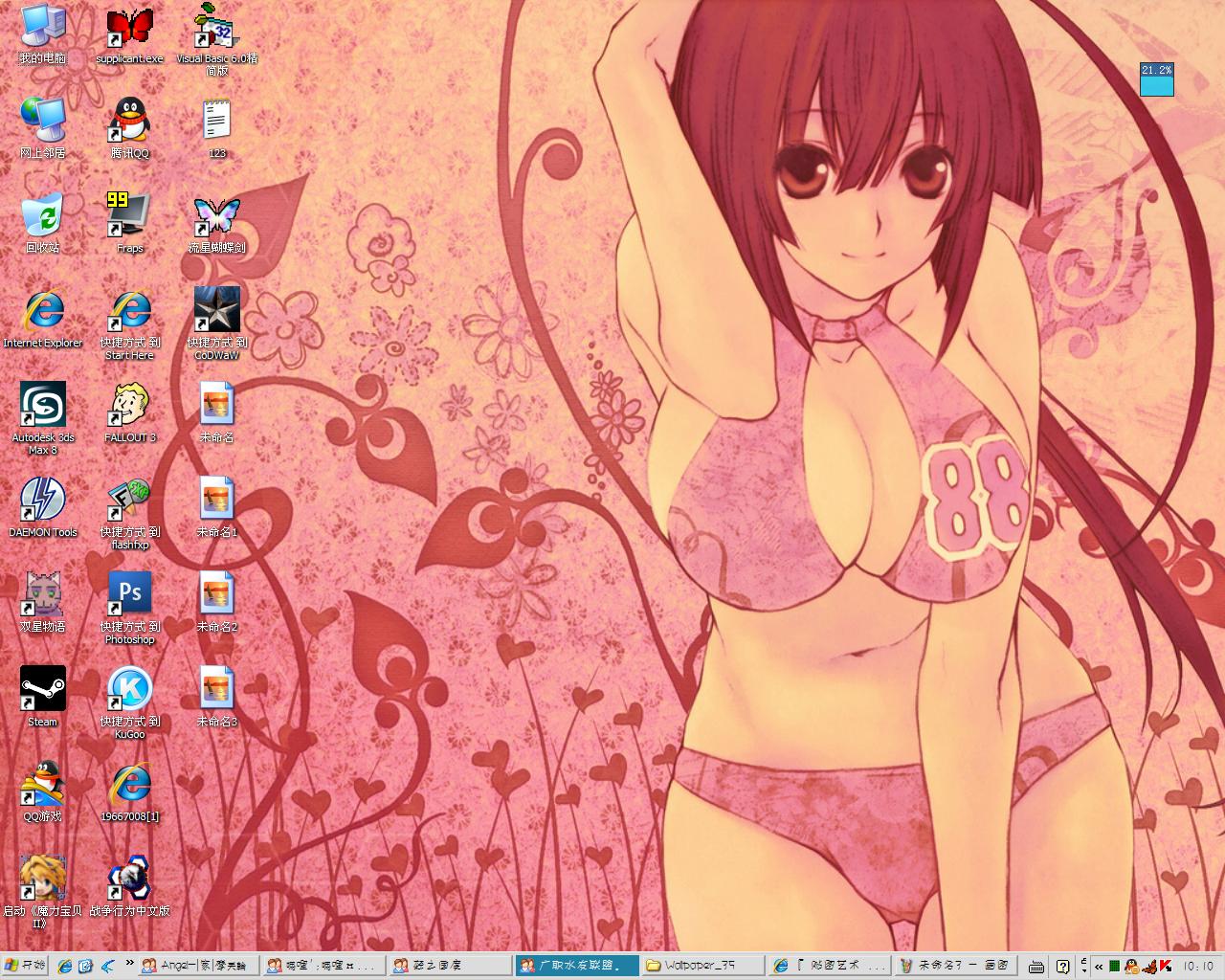This screenshot has width=1225, height=980.
Task: Switch to the Wallpaper_35 folder window
Action: [703, 966]
